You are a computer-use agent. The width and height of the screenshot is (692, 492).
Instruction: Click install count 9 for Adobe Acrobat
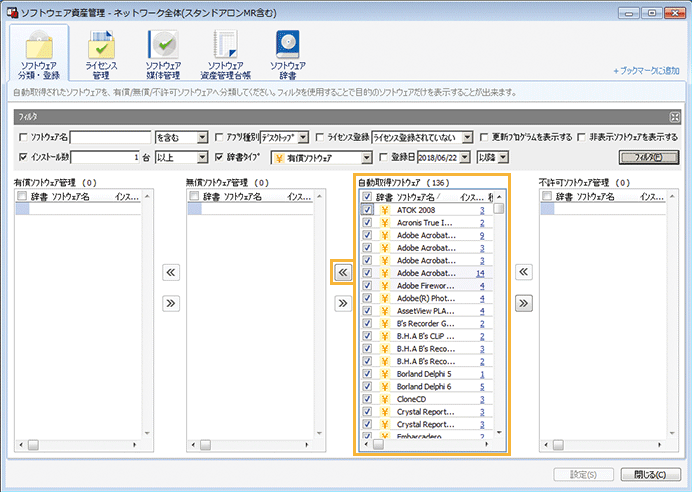point(482,236)
